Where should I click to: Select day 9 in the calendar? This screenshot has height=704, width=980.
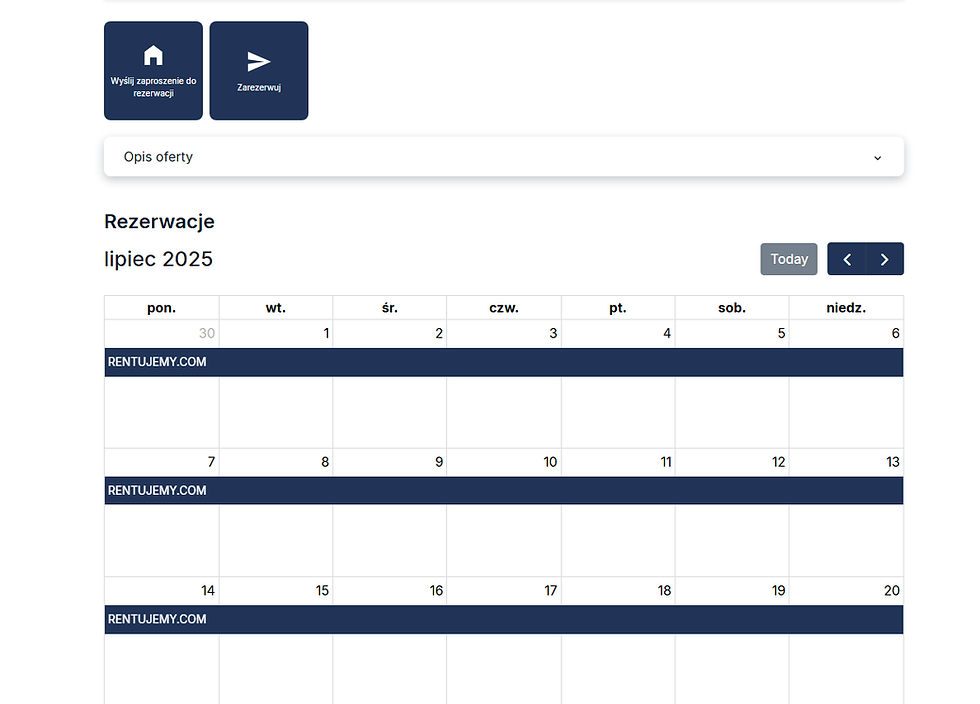[x=439, y=462]
